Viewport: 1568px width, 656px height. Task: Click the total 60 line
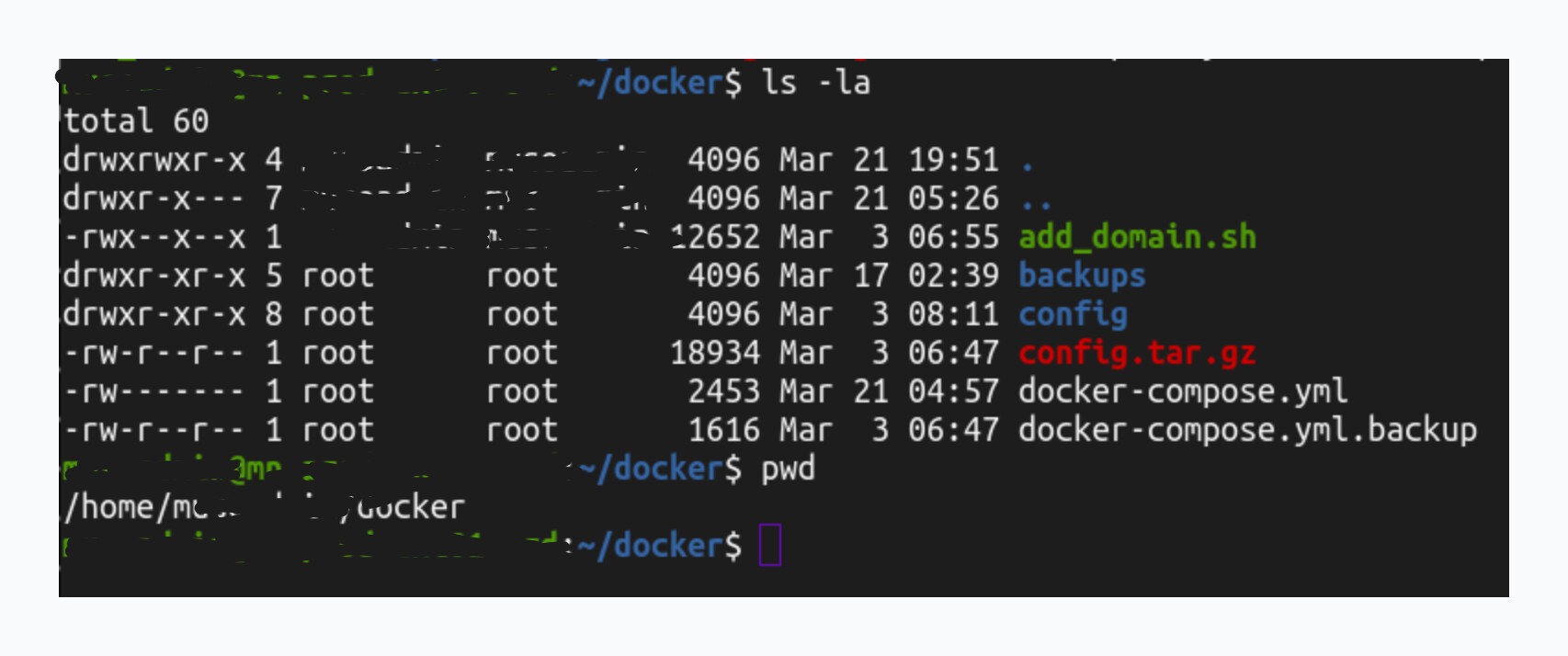136,121
